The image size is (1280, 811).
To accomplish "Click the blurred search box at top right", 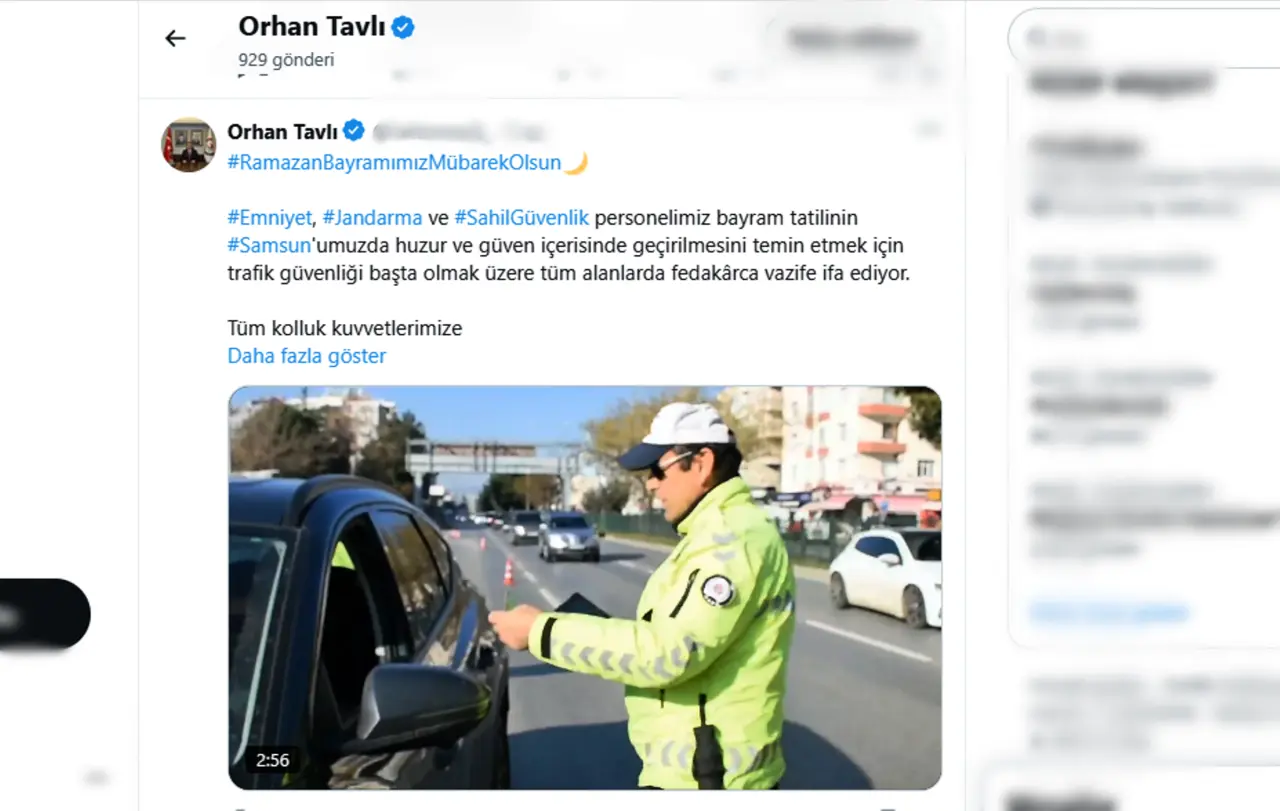I will tap(1144, 38).
